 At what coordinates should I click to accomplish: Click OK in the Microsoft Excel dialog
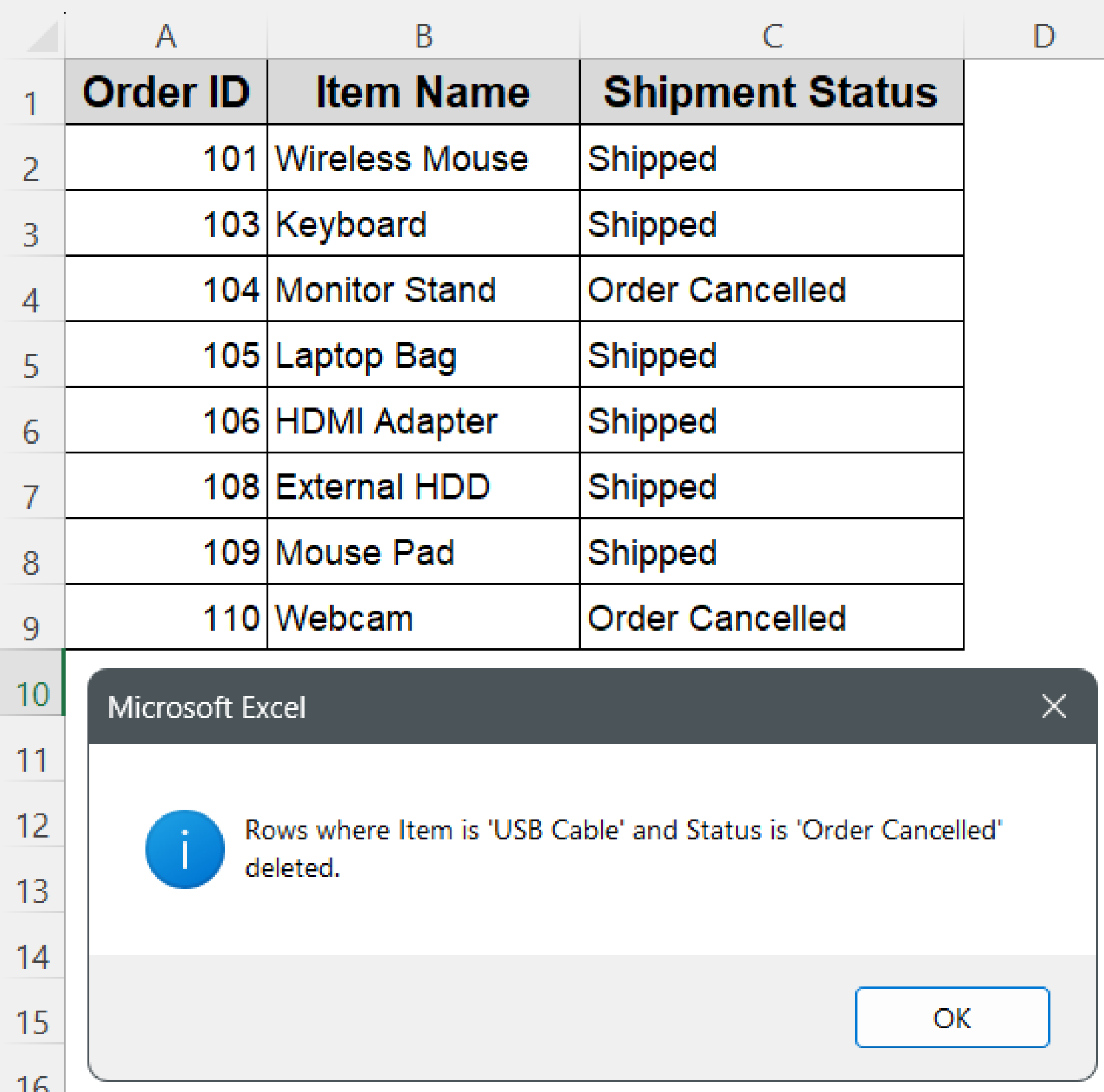(x=951, y=1017)
